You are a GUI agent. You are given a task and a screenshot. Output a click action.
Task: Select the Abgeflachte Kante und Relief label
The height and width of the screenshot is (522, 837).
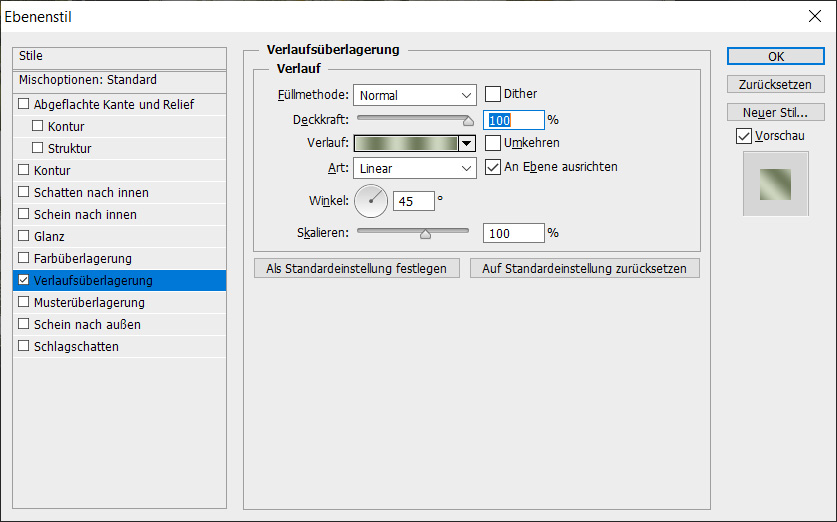[114, 105]
